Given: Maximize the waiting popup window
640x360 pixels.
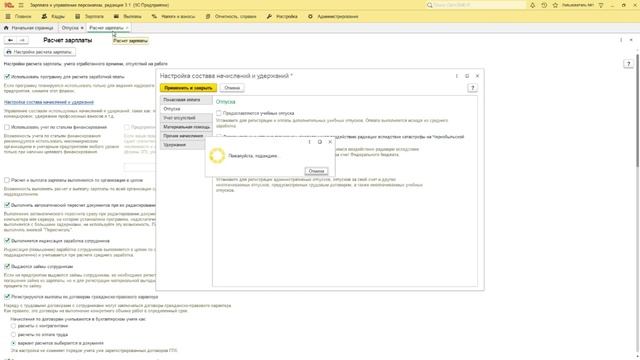Looking at the screenshot, I should point(320,142).
